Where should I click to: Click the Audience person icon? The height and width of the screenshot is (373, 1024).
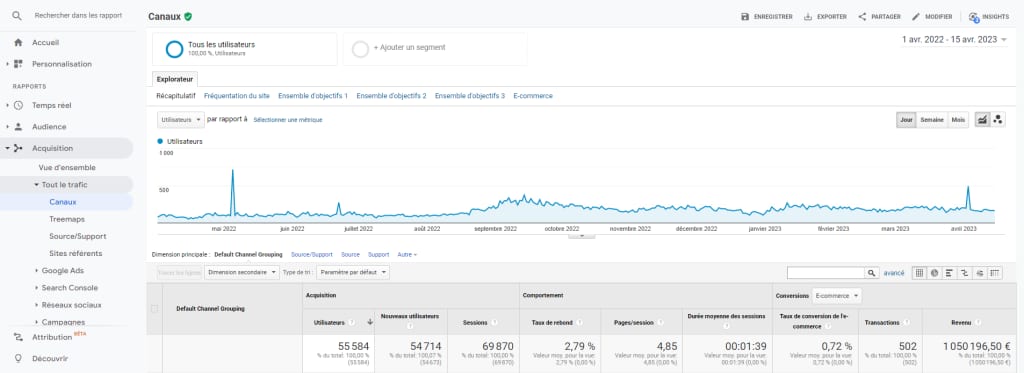click(x=18, y=127)
